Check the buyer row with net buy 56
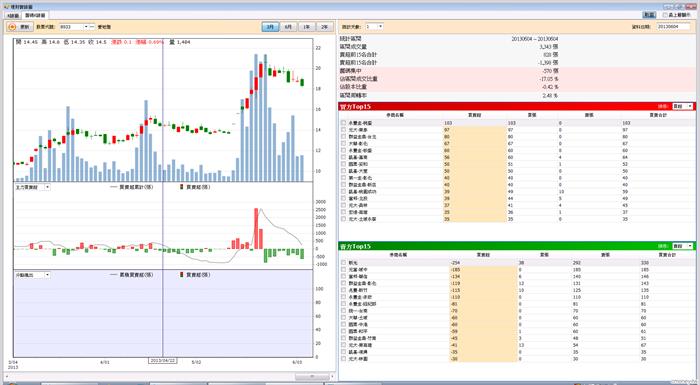700x385 pixels. [x=343, y=157]
